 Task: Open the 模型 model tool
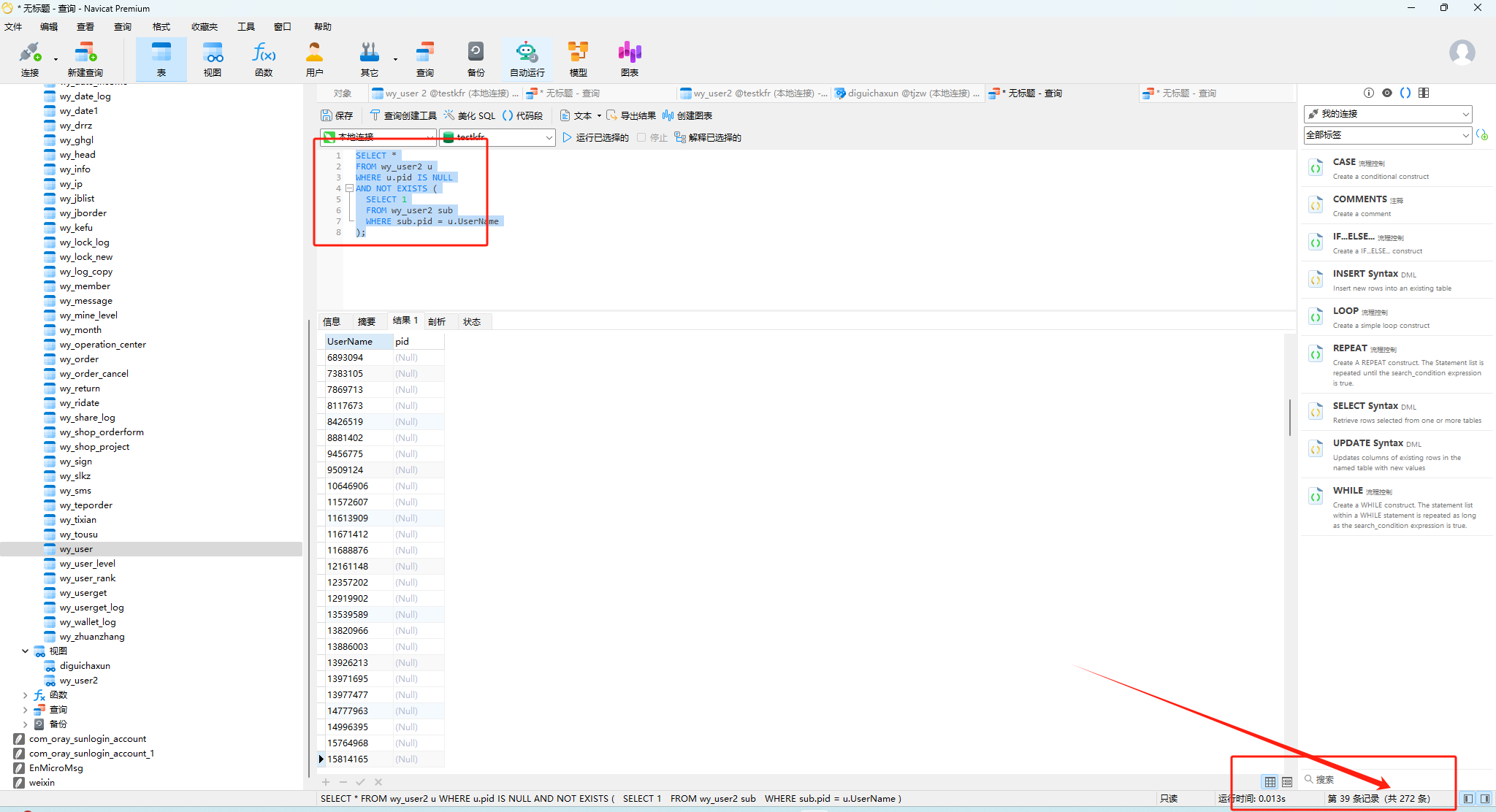(x=578, y=58)
